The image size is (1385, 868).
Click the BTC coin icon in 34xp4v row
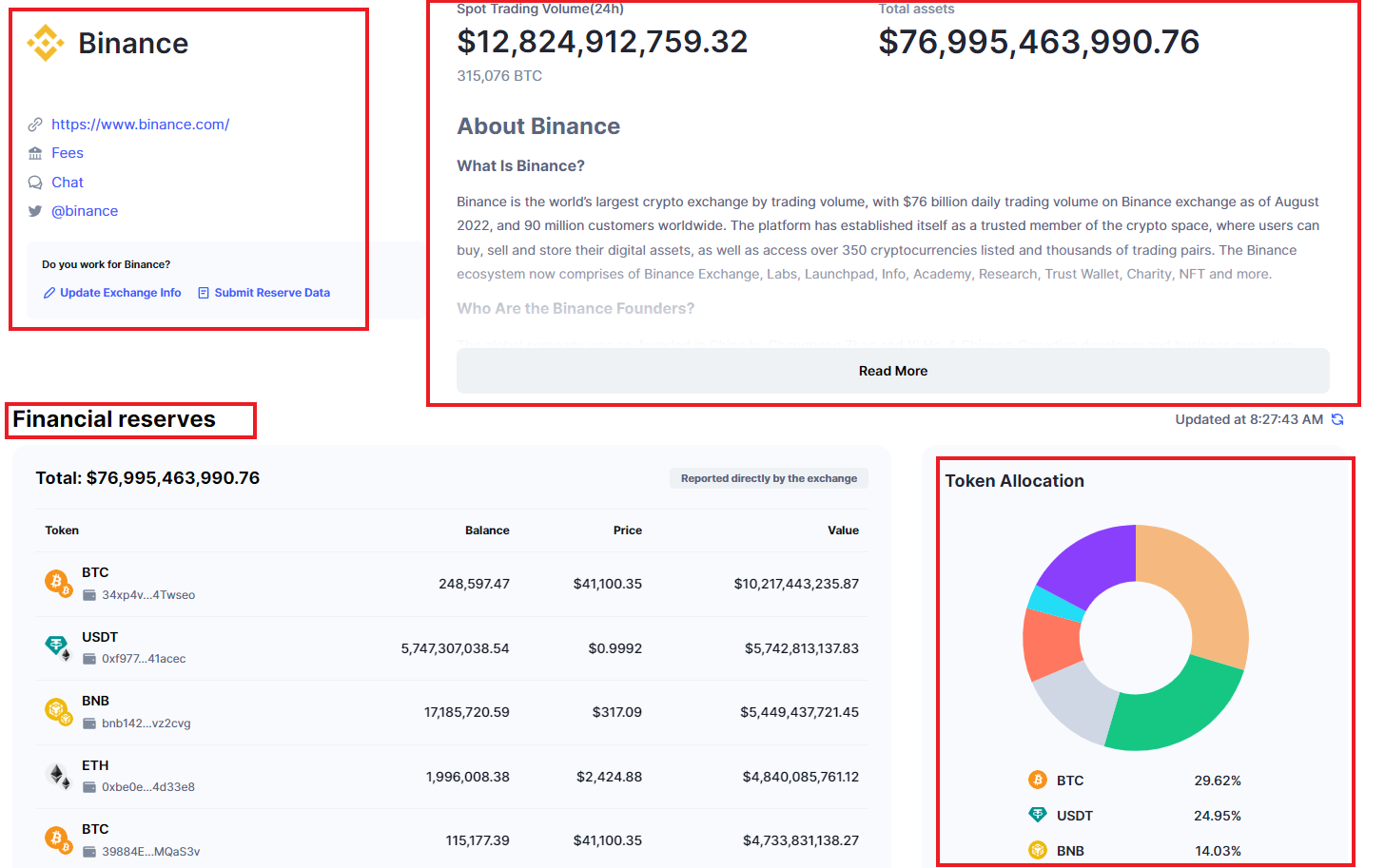pos(58,582)
